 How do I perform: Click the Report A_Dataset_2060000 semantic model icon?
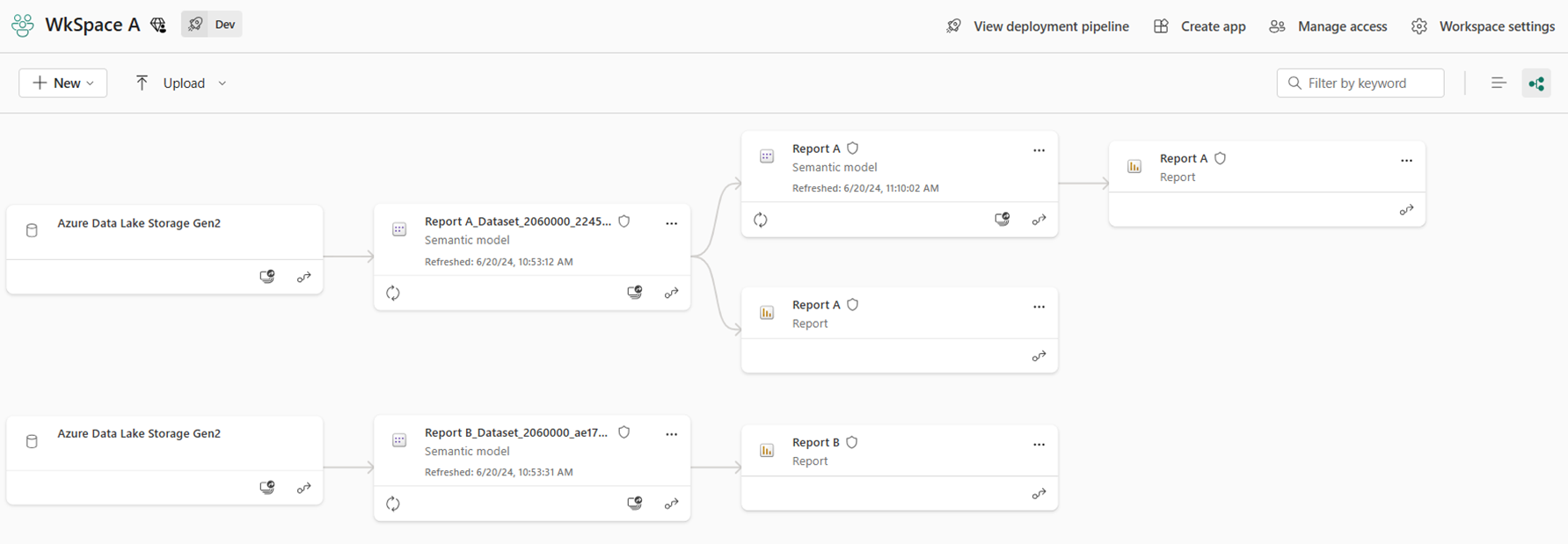[x=399, y=229]
